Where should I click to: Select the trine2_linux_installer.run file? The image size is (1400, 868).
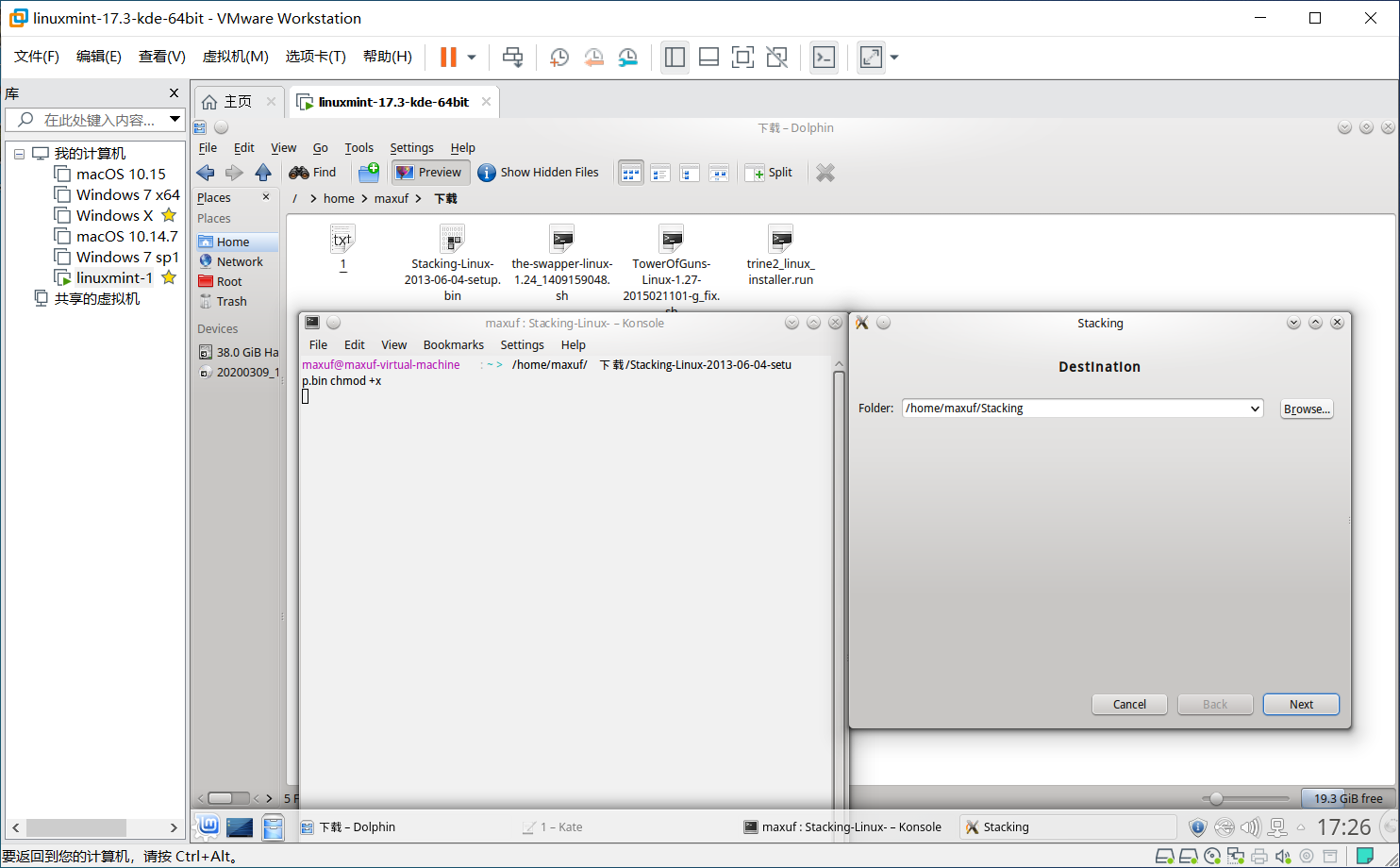(x=780, y=256)
